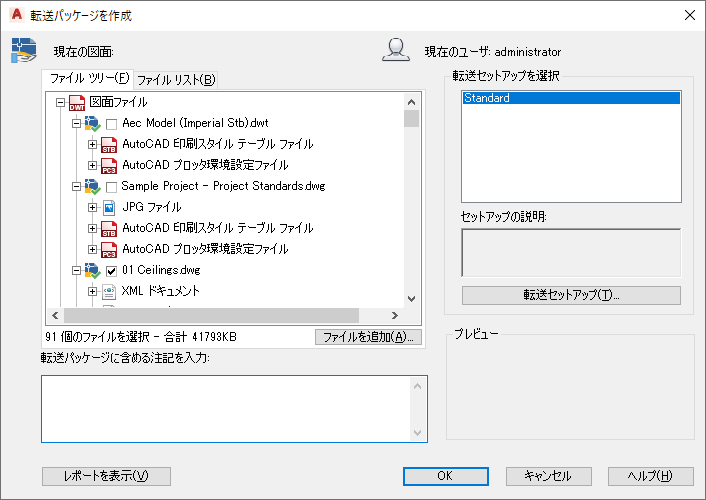Select the 図面ファイル tree label

(x=118, y=102)
